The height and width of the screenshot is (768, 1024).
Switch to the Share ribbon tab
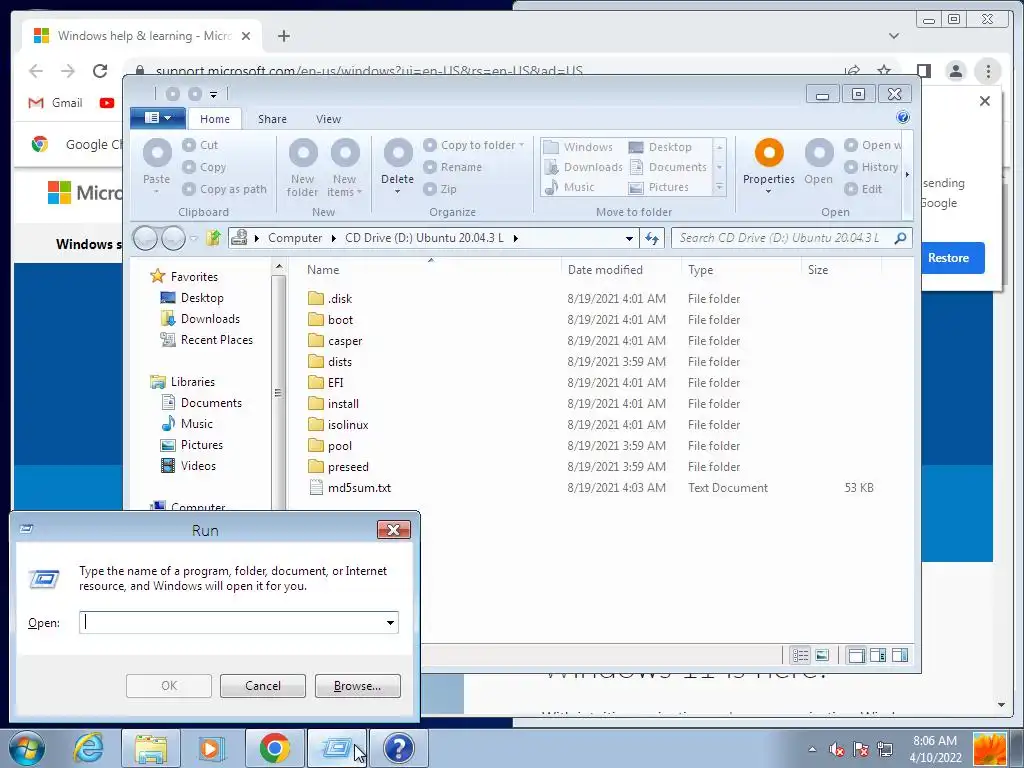(272, 119)
